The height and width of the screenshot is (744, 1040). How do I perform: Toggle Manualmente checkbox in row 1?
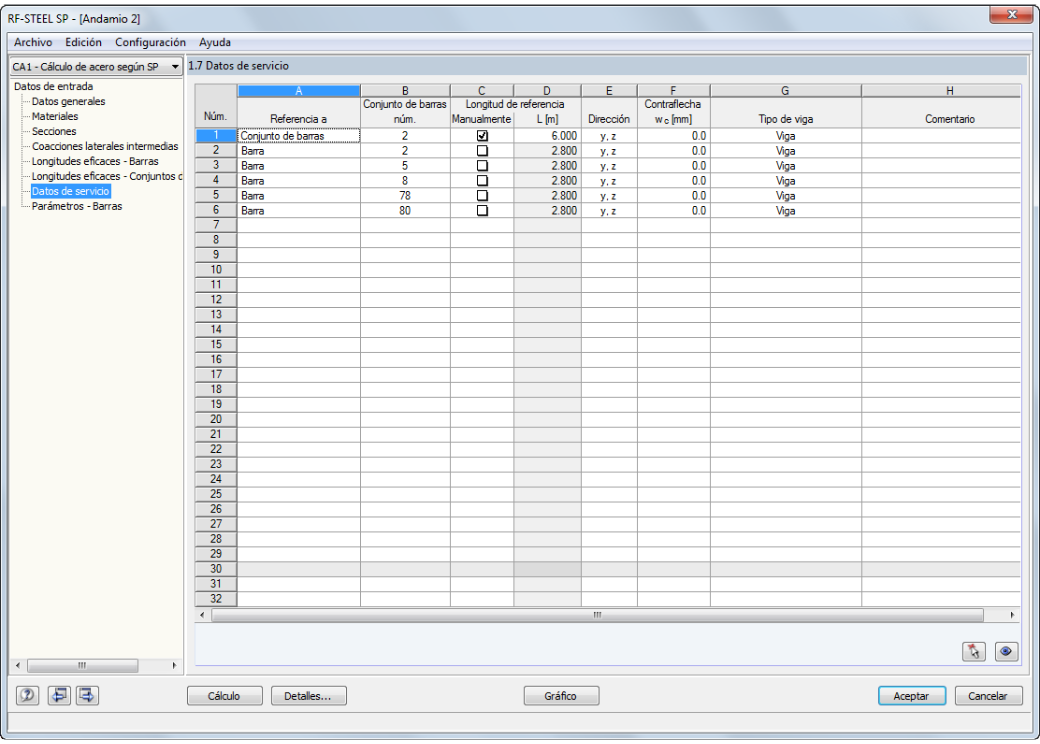(482, 136)
